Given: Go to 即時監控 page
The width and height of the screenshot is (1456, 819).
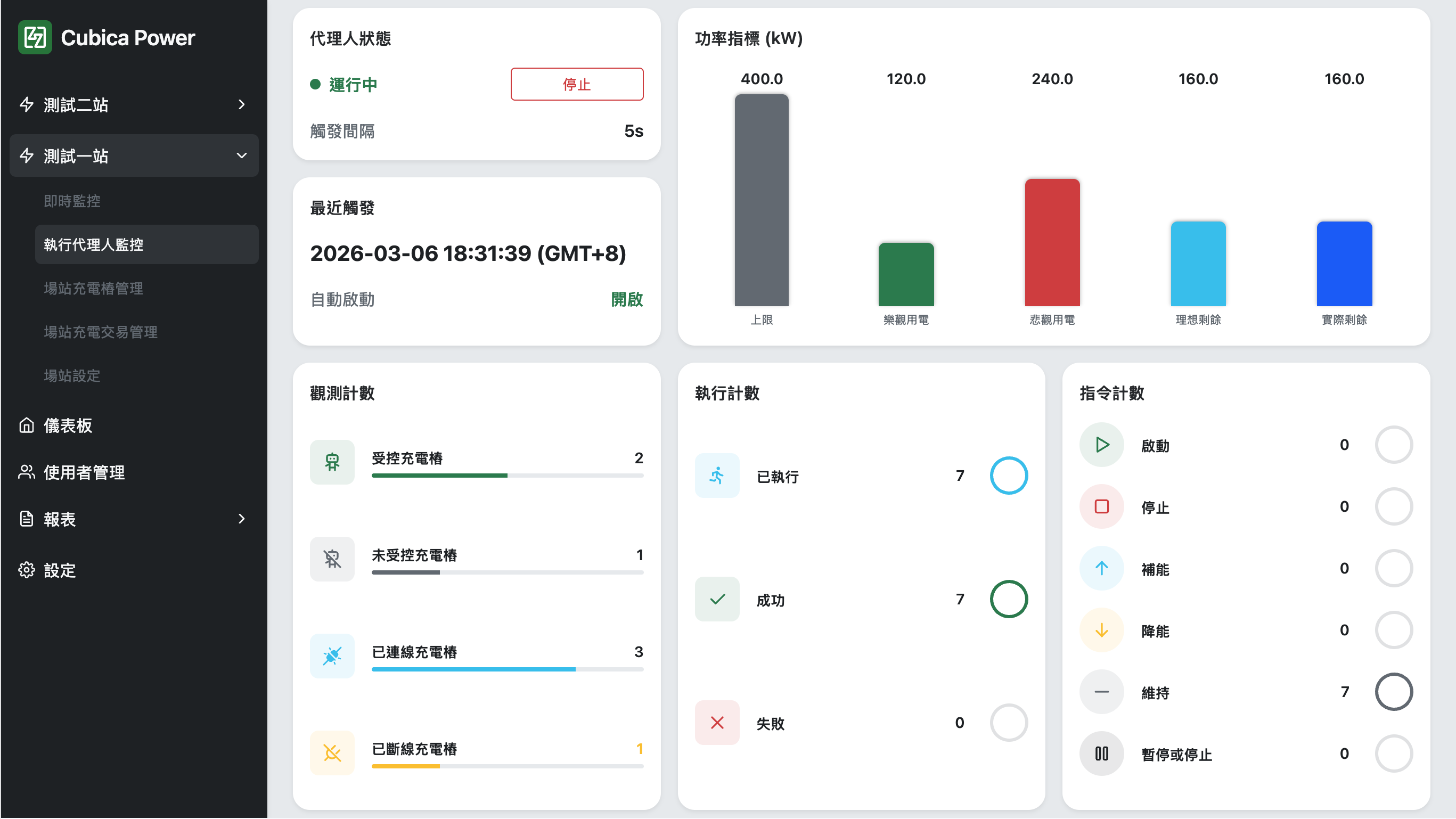Looking at the screenshot, I should [72, 201].
